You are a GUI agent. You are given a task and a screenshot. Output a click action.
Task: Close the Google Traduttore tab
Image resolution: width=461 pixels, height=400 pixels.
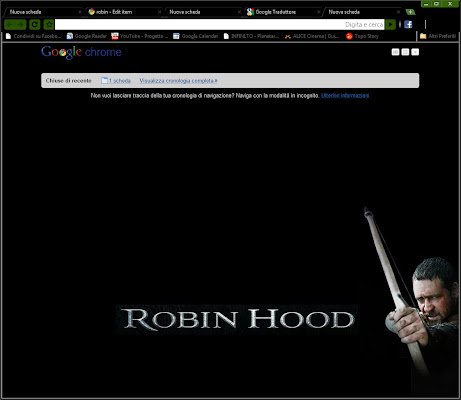318,12
